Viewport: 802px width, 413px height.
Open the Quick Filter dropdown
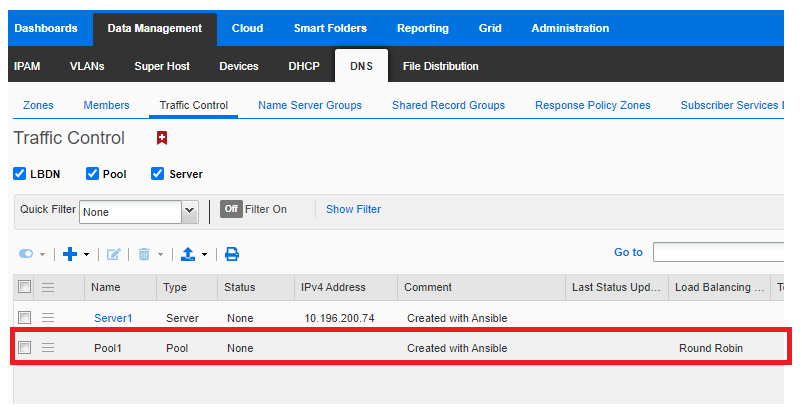[x=189, y=211]
